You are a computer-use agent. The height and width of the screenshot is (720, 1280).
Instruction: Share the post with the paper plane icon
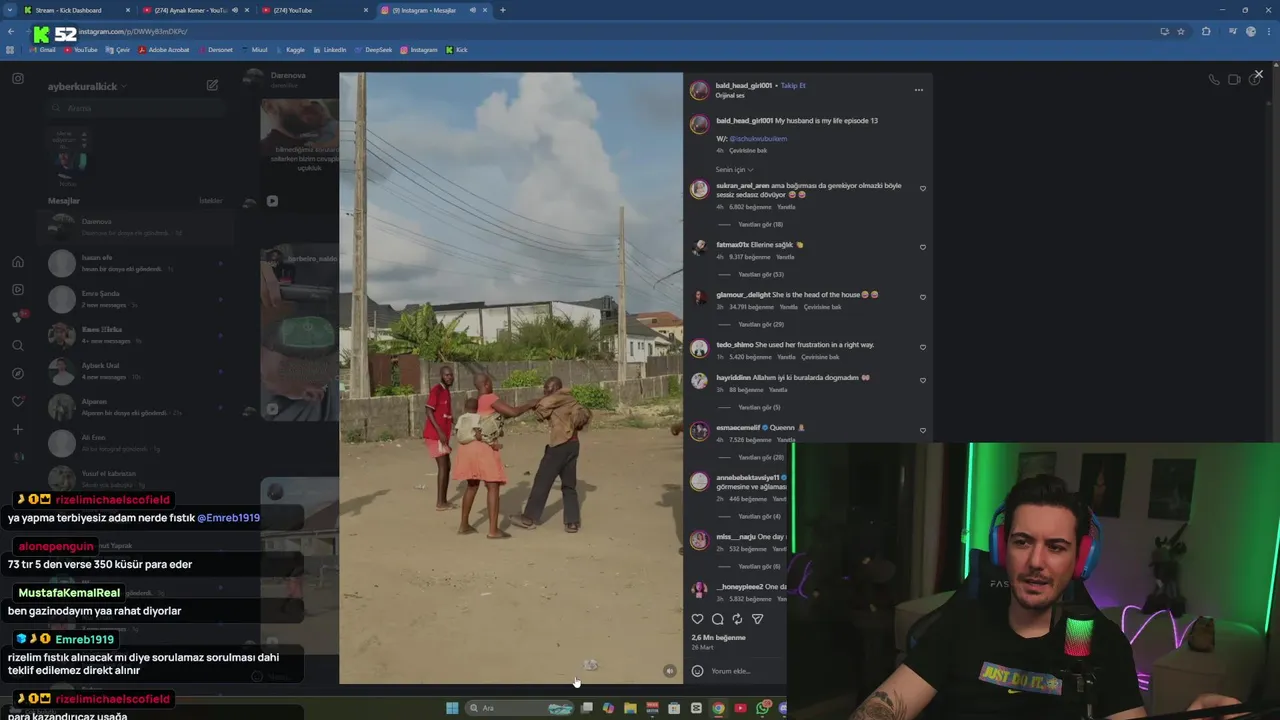pos(757,619)
